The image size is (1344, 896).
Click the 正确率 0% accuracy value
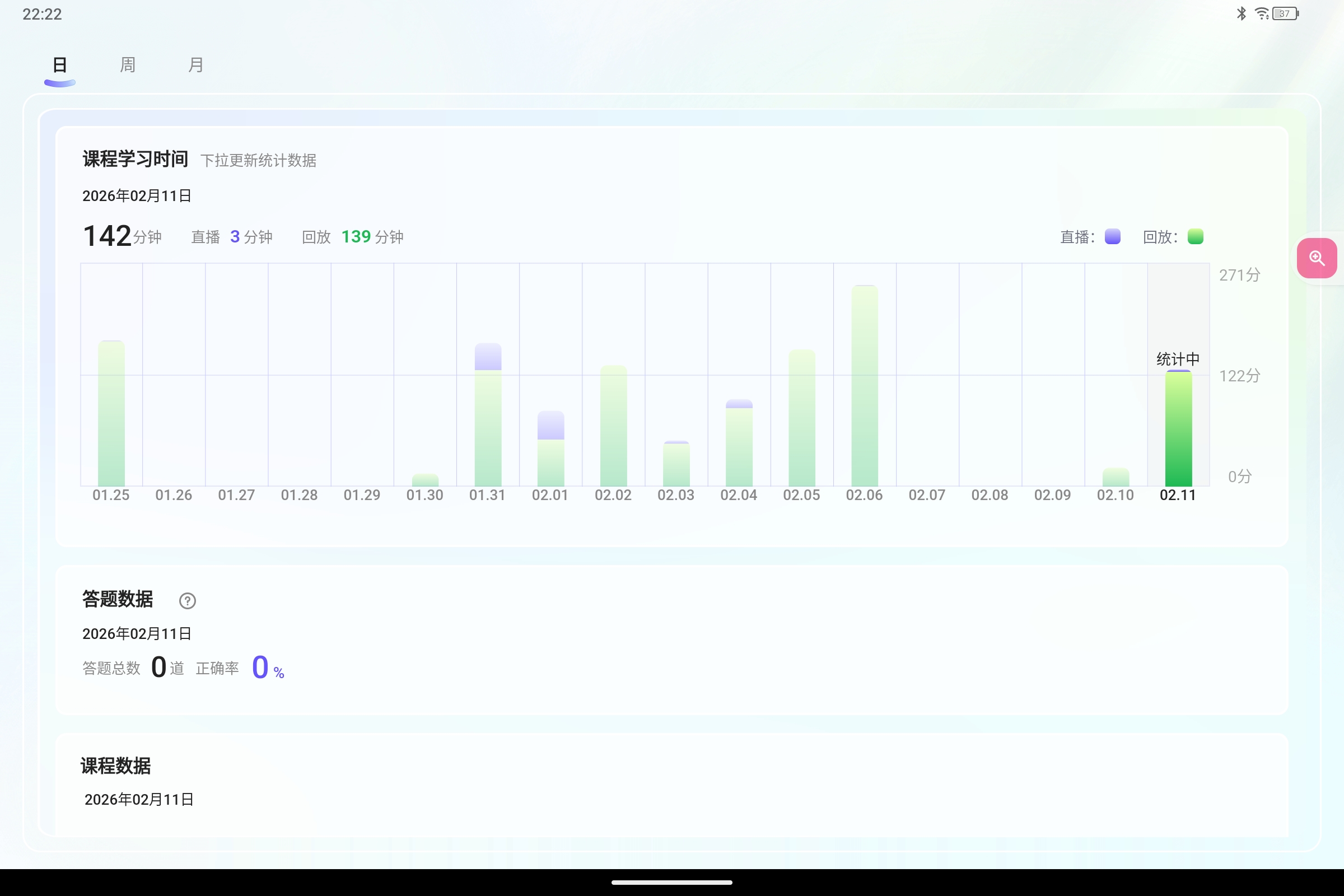(x=262, y=666)
